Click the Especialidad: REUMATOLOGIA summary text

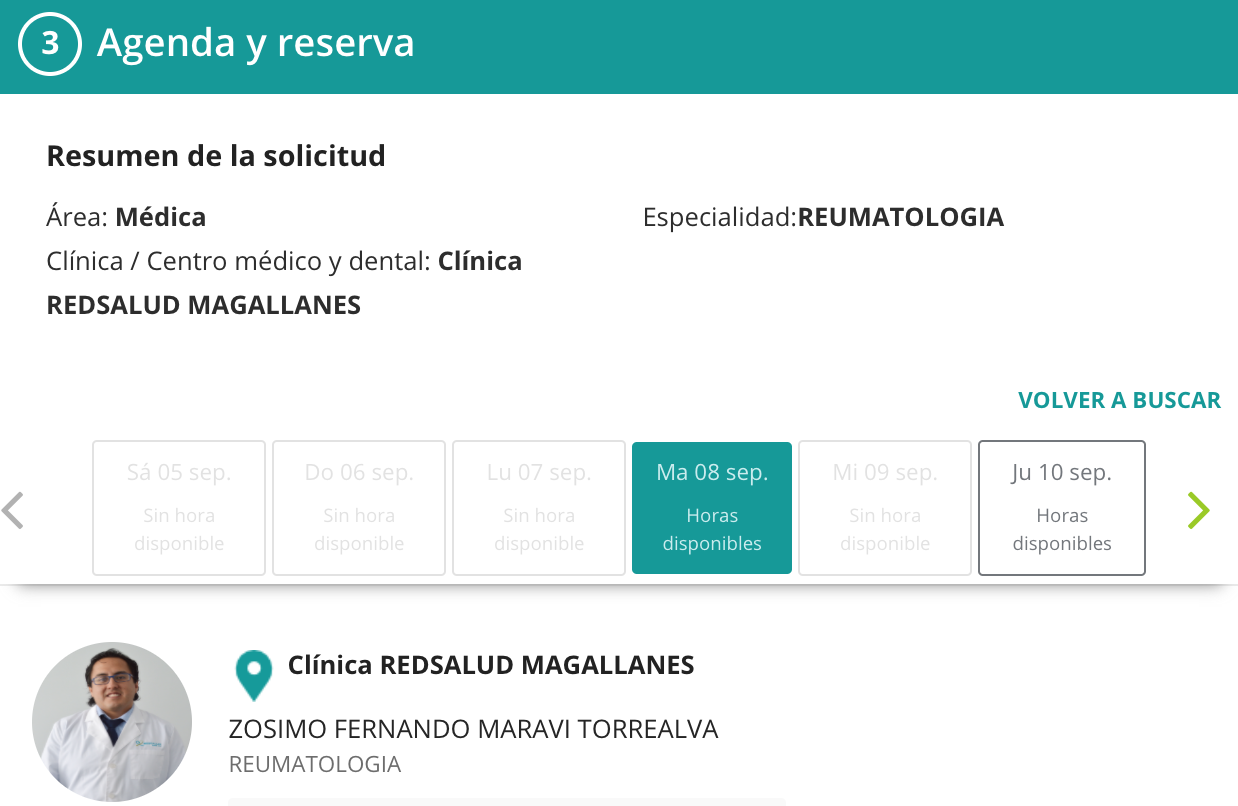pyautogui.click(x=823, y=217)
